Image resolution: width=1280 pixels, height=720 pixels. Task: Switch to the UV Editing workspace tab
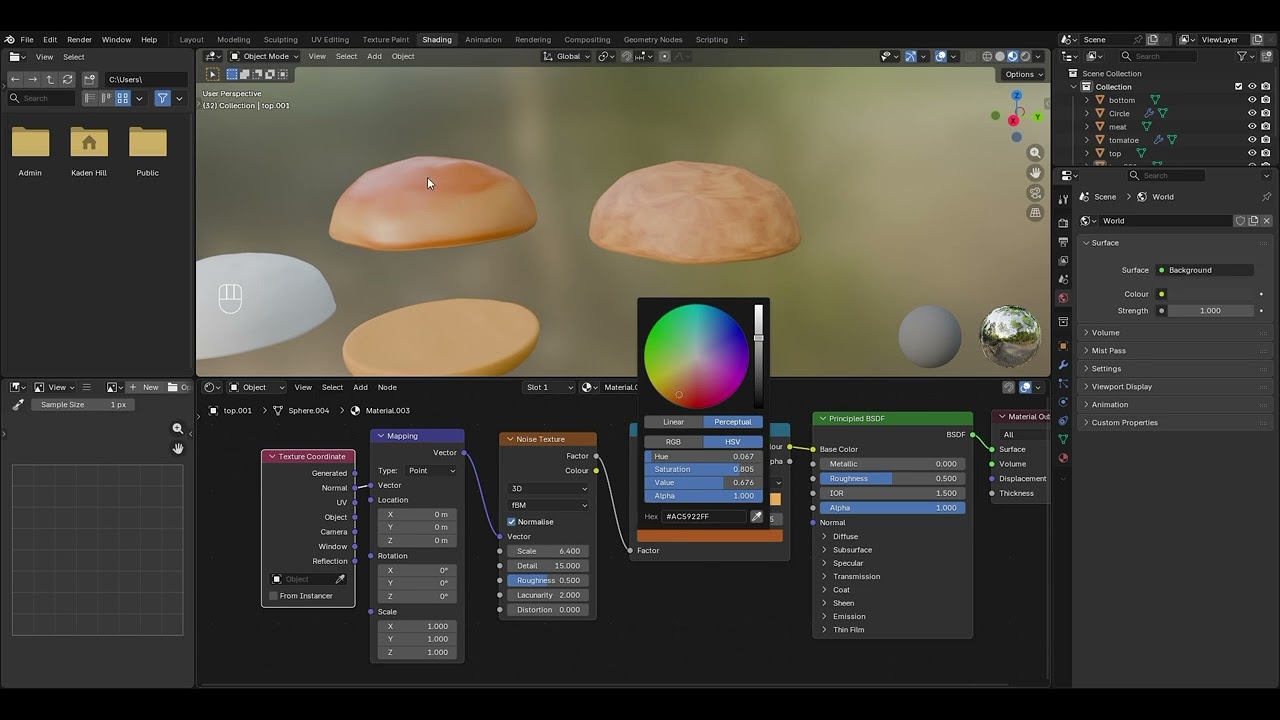click(330, 39)
